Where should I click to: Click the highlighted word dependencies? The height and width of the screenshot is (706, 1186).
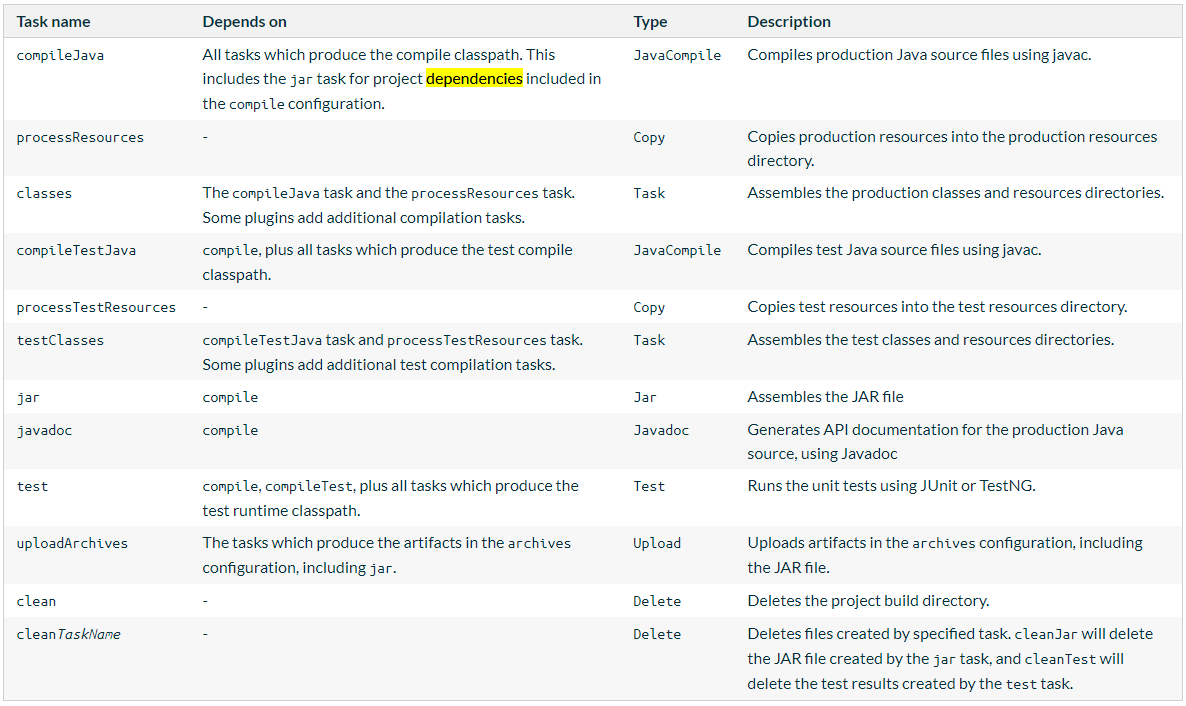[474, 79]
